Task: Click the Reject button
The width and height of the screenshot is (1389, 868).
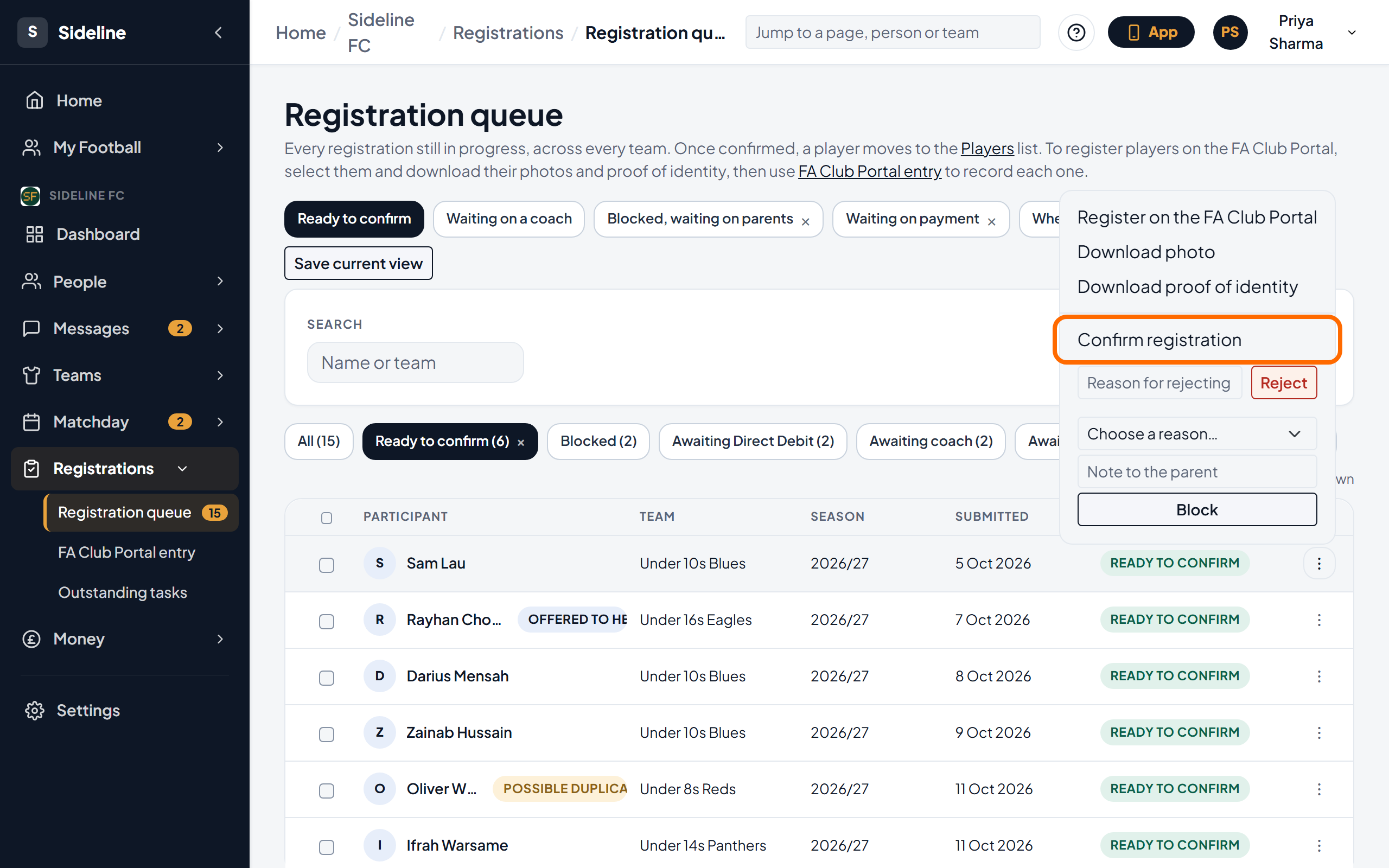Action: pos(1283,383)
